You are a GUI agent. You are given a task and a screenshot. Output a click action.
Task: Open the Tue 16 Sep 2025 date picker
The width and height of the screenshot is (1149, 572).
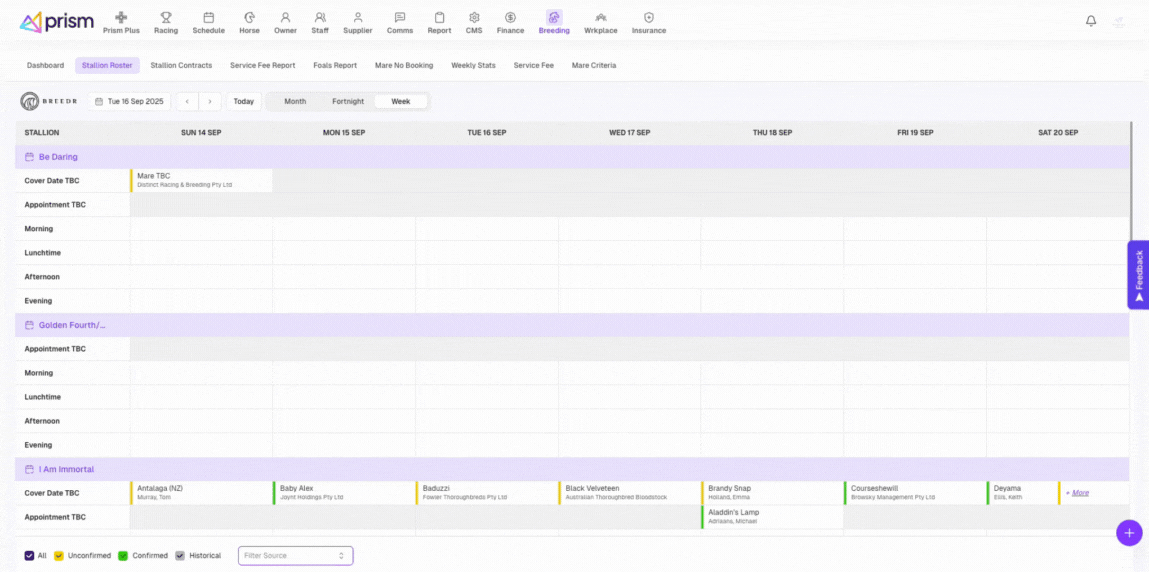129,101
